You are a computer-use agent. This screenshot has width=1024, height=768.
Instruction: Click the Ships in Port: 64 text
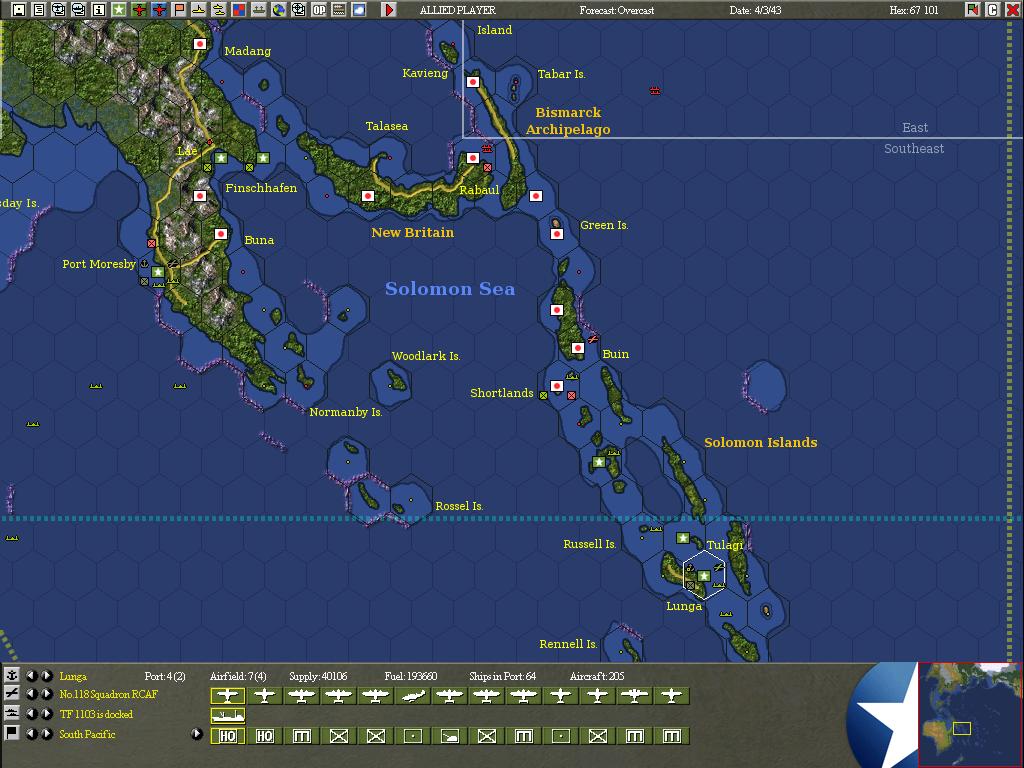502,676
